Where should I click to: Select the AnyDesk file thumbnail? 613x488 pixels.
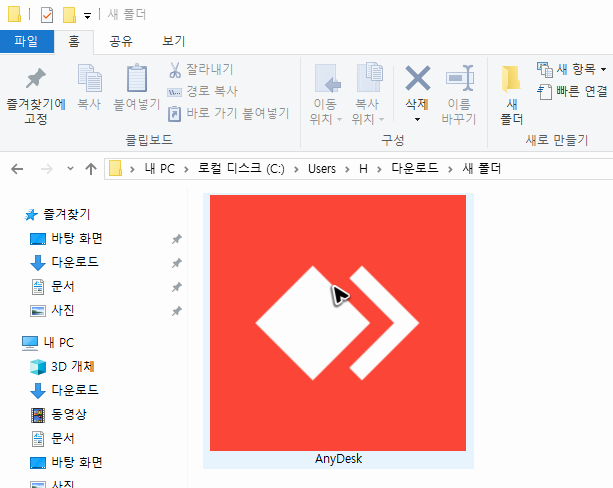338,323
